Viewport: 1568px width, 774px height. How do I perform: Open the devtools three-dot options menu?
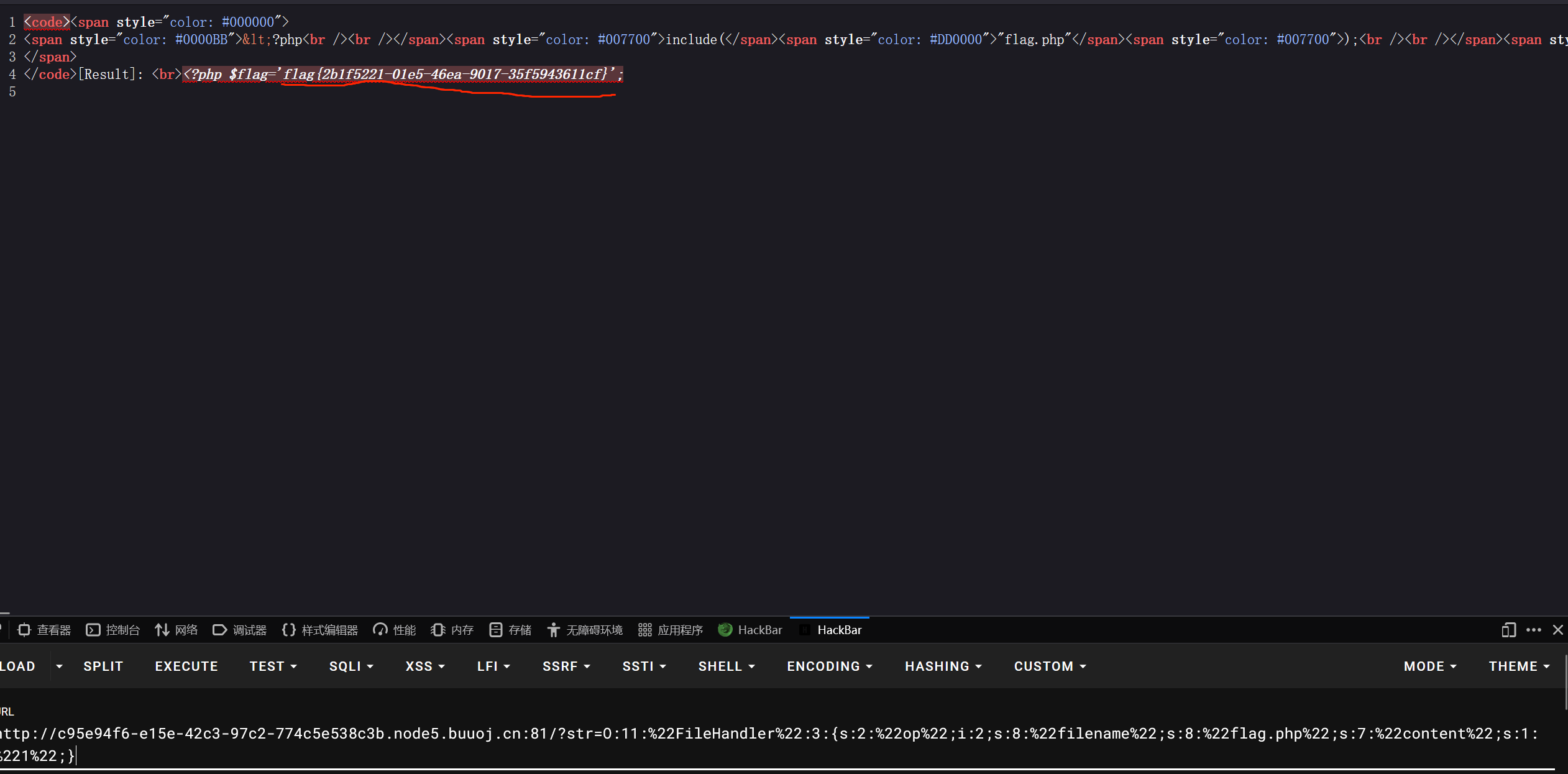pos(1533,630)
